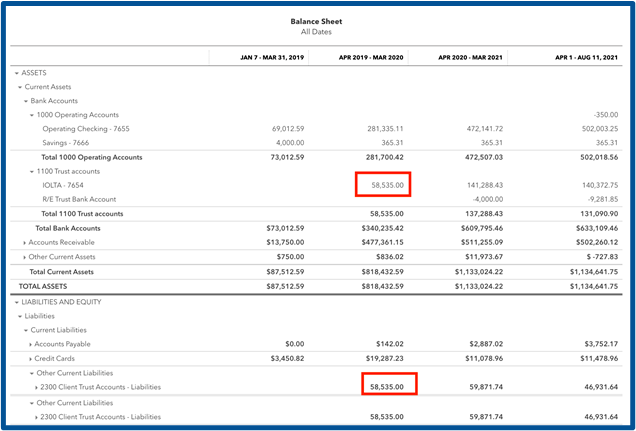
Task: Click Accounts Payable value $0.00
Action: pyautogui.click(x=294, y=345)
